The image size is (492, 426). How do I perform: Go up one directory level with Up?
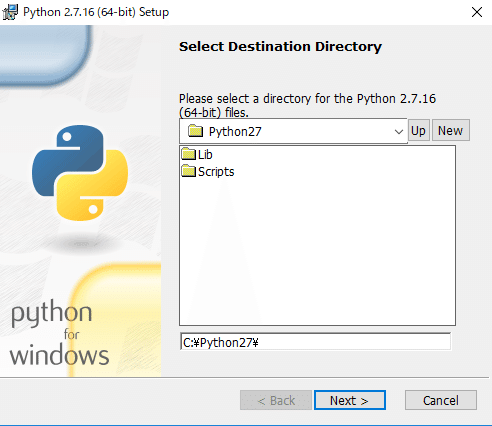(418, 131)
